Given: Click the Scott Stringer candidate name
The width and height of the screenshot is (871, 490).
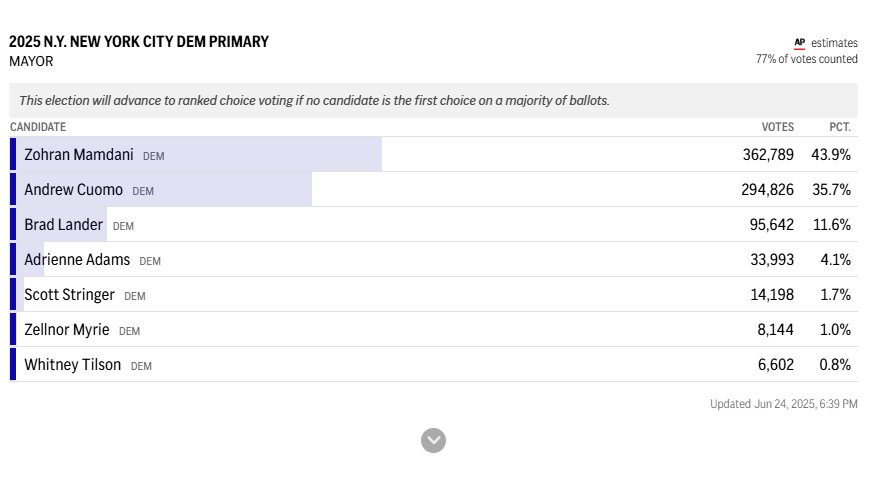Looking at the screenshot, I should pyautogui.click(x=69, y=295).
